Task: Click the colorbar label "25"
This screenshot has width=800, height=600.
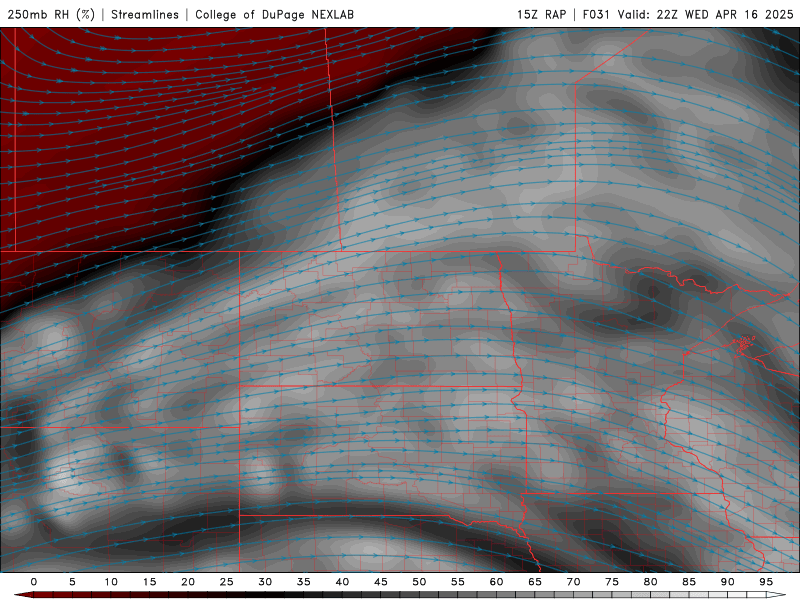Action: (x=227, y=582)
